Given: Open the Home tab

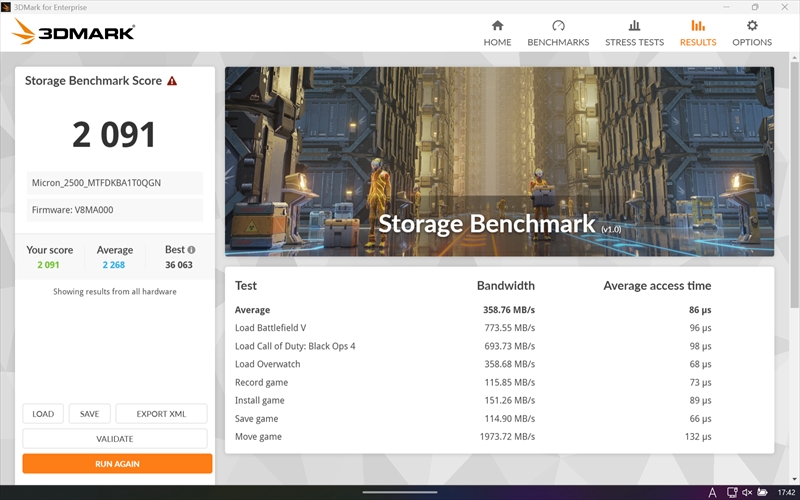Looking at the screenshot, I should click(497, 33).
